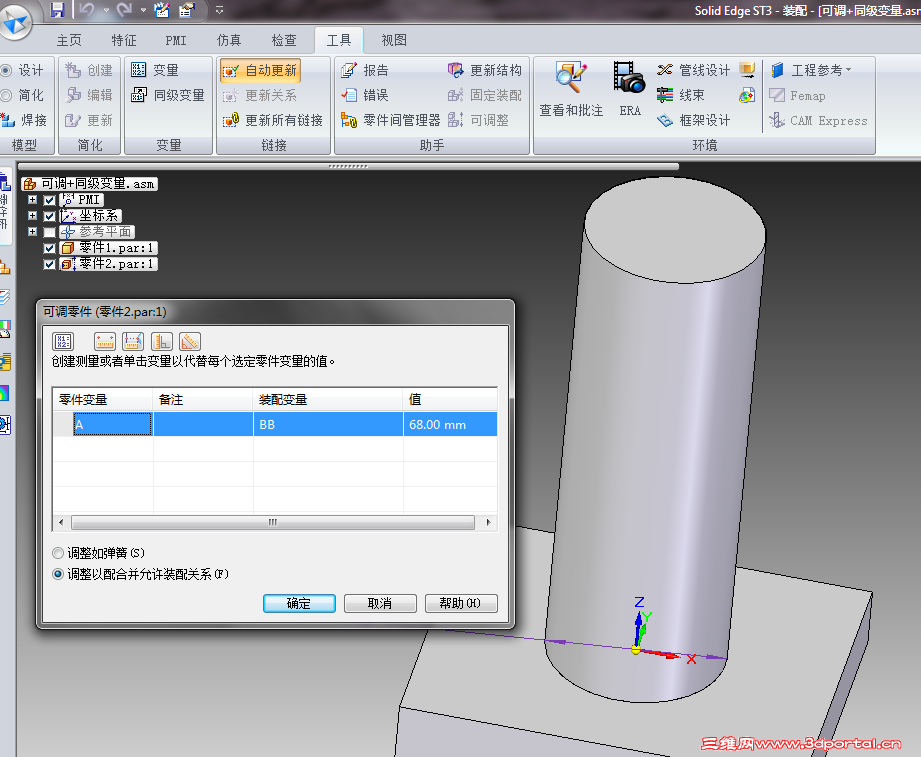Click the 取消 cancel button
The width and height of the screenshot is (921, 757).
380,603
